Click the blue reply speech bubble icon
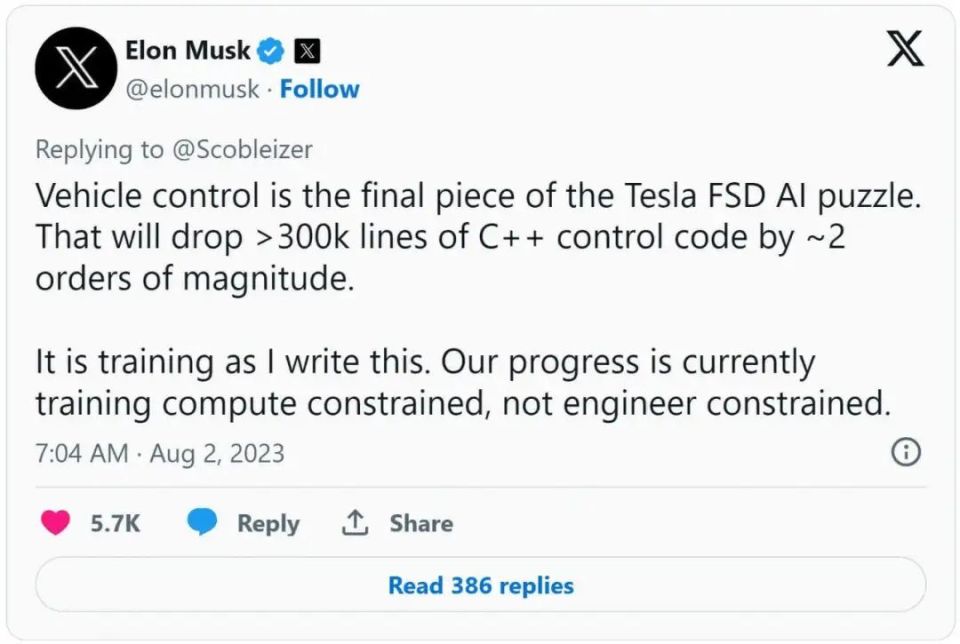This screenshot has width=960, height=644. 203,522
